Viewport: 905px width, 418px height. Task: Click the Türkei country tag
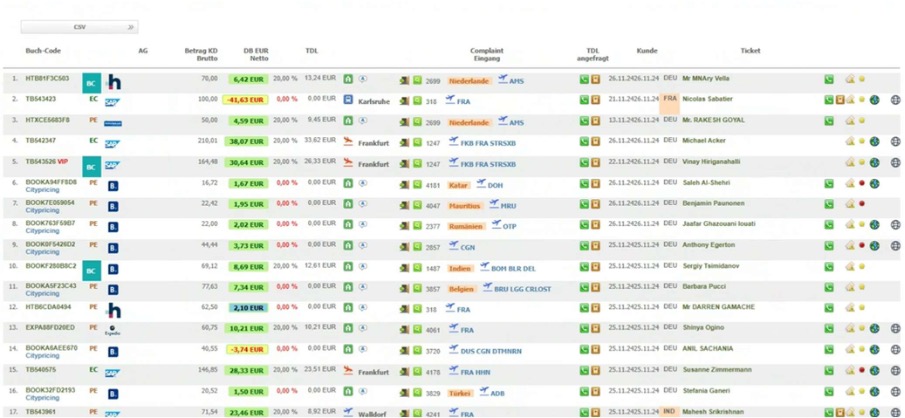pyautogui.click(x=460, y=393)
